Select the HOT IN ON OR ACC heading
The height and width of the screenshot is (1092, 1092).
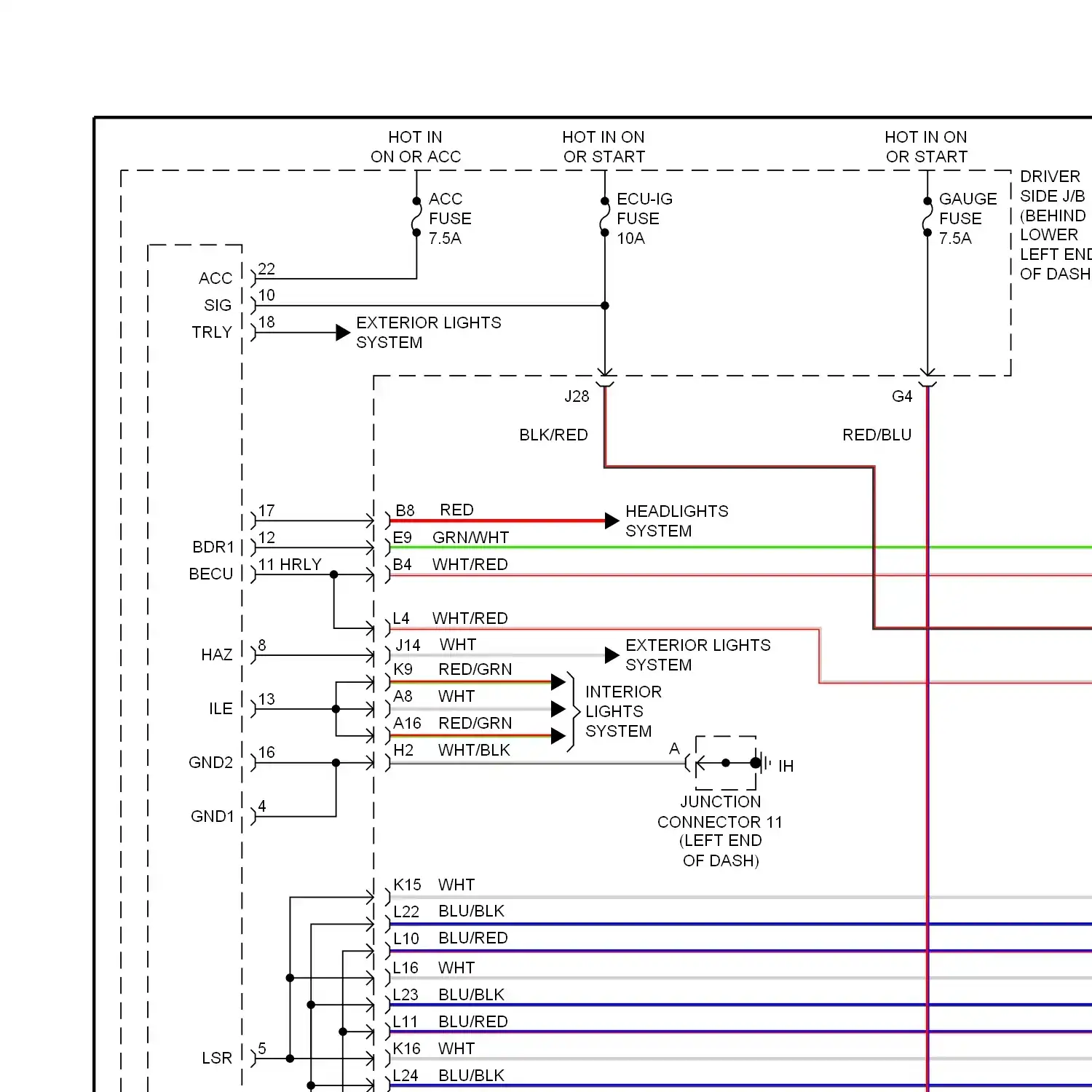click(x=416, y=147)
